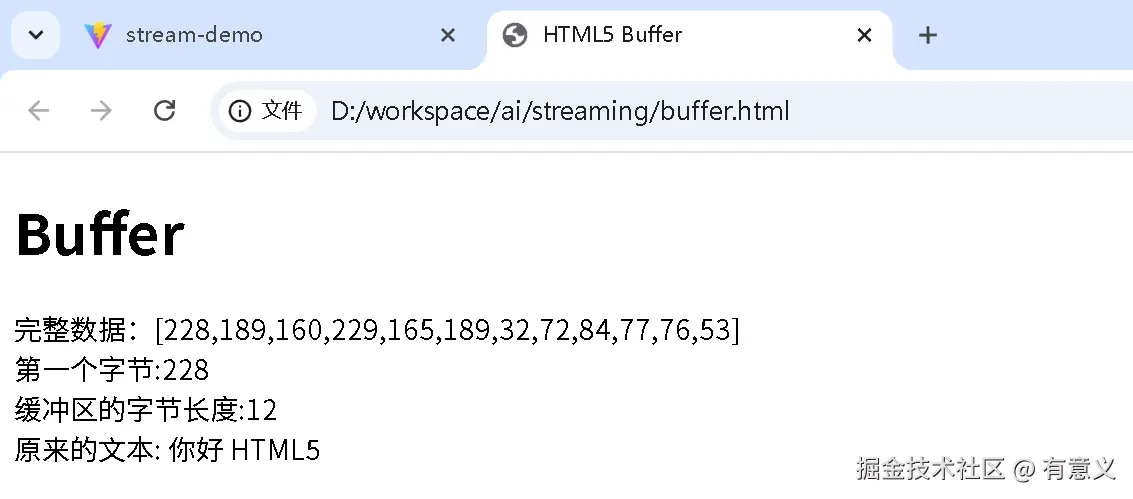Click the 缓冲区的字节长度:12 line
Image resolution: width=1133 pixels, height=499 pixels.
146,410
